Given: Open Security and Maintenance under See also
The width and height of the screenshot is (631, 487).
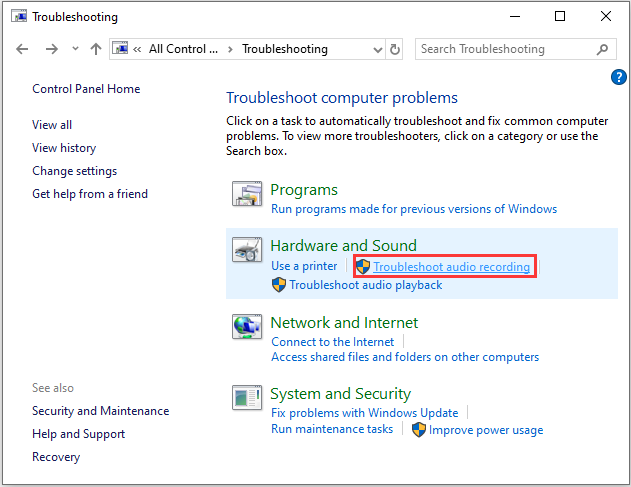Looking at the screenshot, I should [101, 411].
